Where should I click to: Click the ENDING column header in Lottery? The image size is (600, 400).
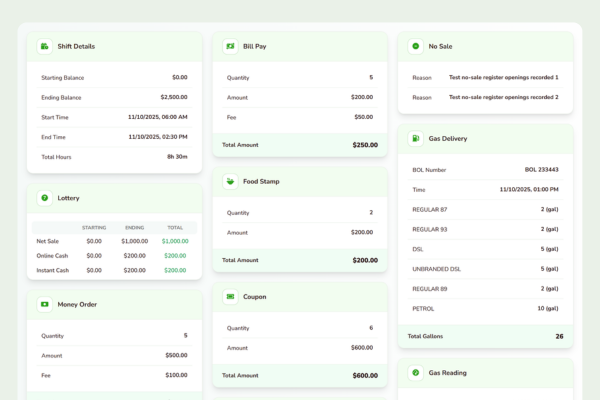tap(134, 228)
